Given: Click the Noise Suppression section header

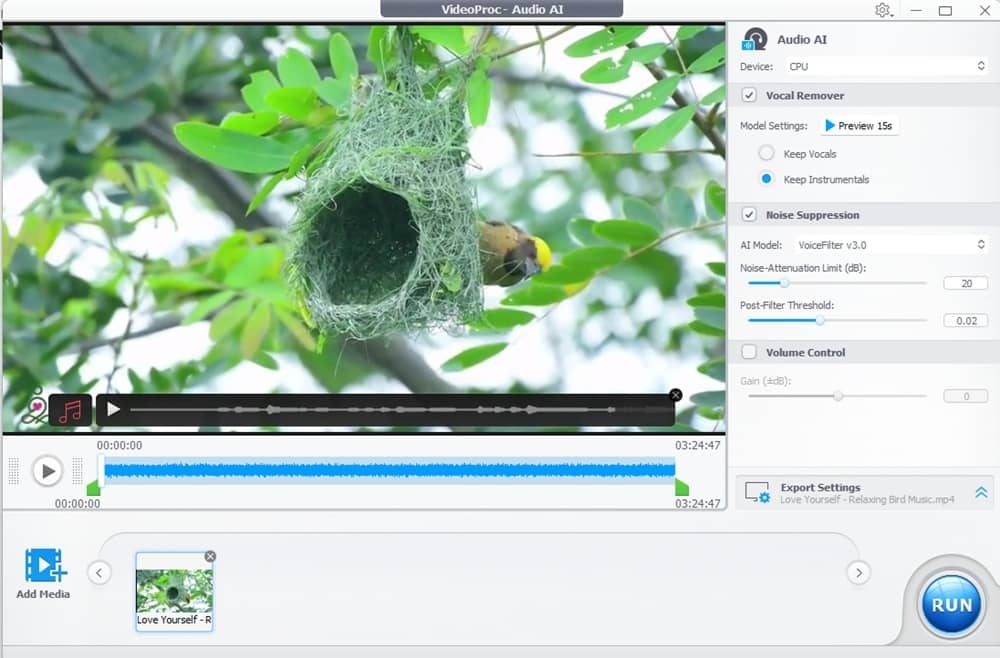Looking at the screenshot, I should [812, 214].
